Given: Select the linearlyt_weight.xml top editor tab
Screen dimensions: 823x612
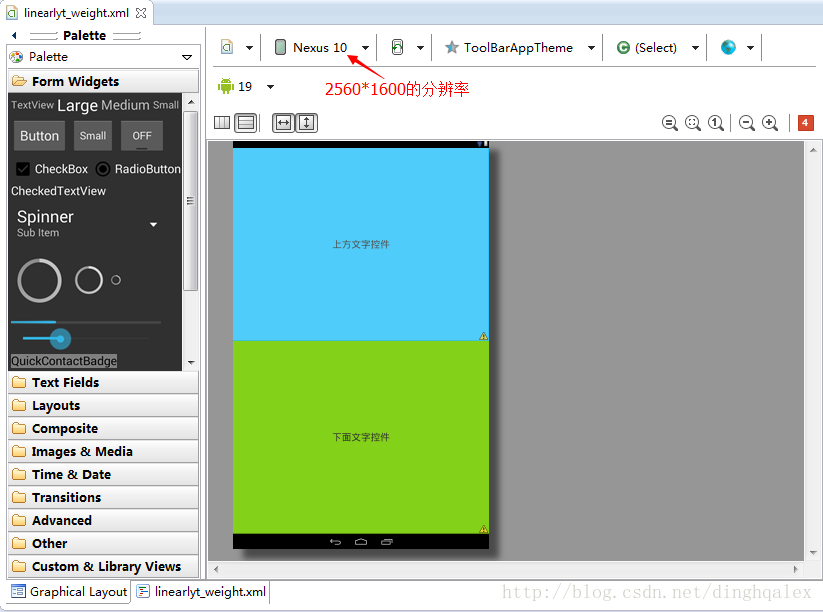Looking at the screenshot, I should click(76, 13).
